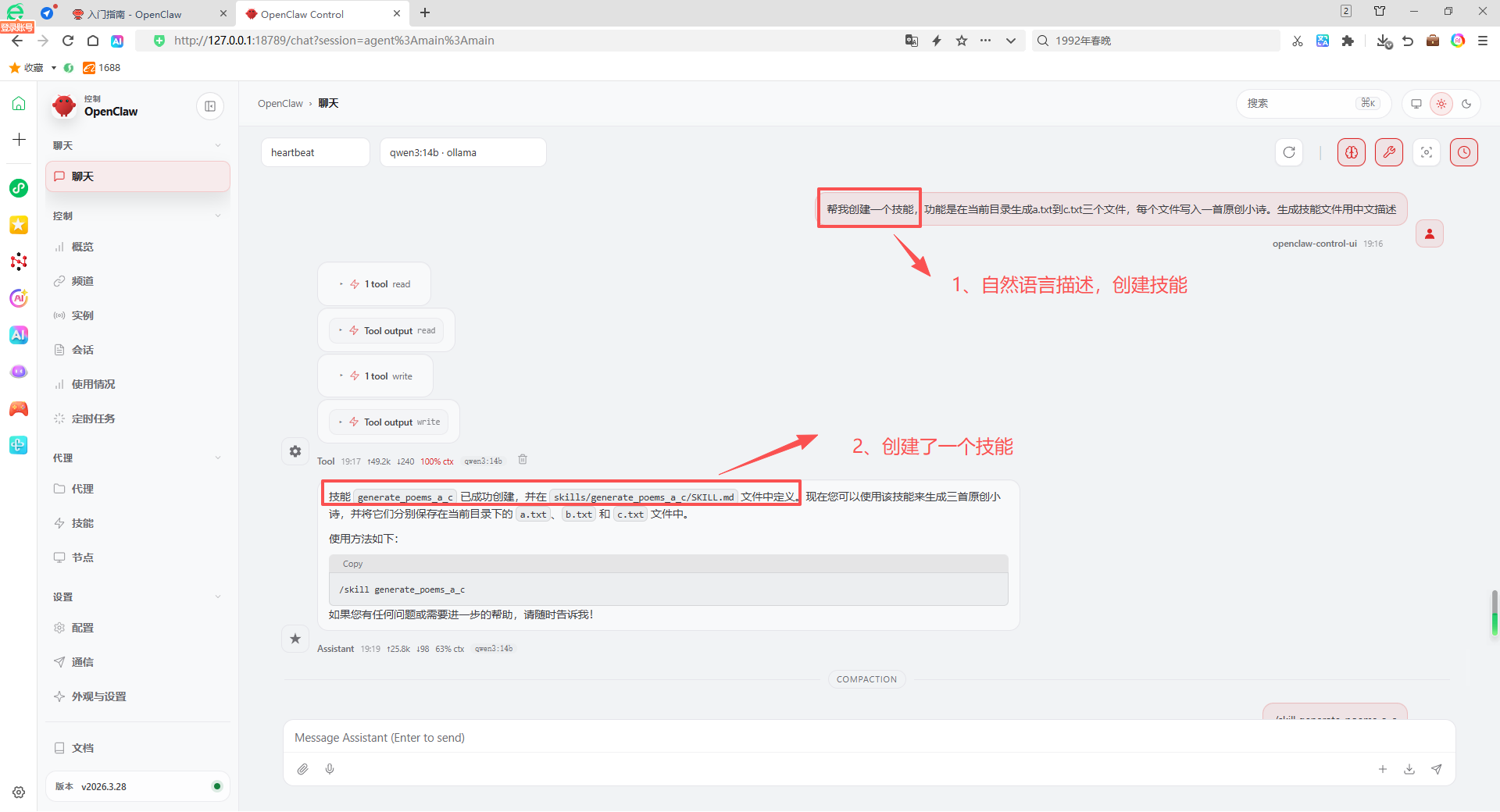Click the gear avatar beside Tool message
1500x812 pixels.
(295, 451)
